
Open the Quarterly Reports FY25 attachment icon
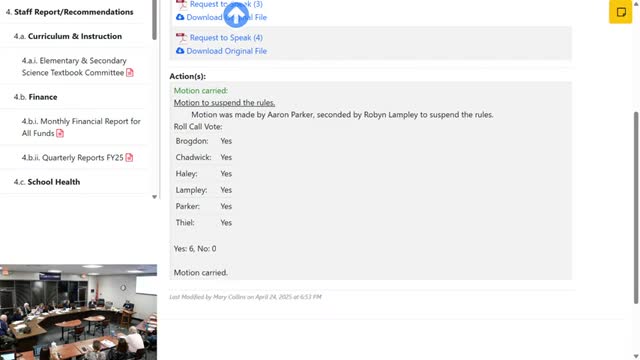point(129,158)
